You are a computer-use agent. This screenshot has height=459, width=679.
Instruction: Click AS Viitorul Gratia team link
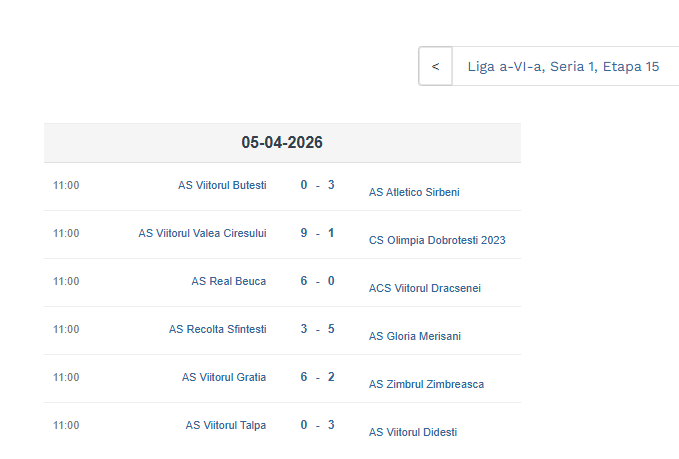(x=224, y=377)
